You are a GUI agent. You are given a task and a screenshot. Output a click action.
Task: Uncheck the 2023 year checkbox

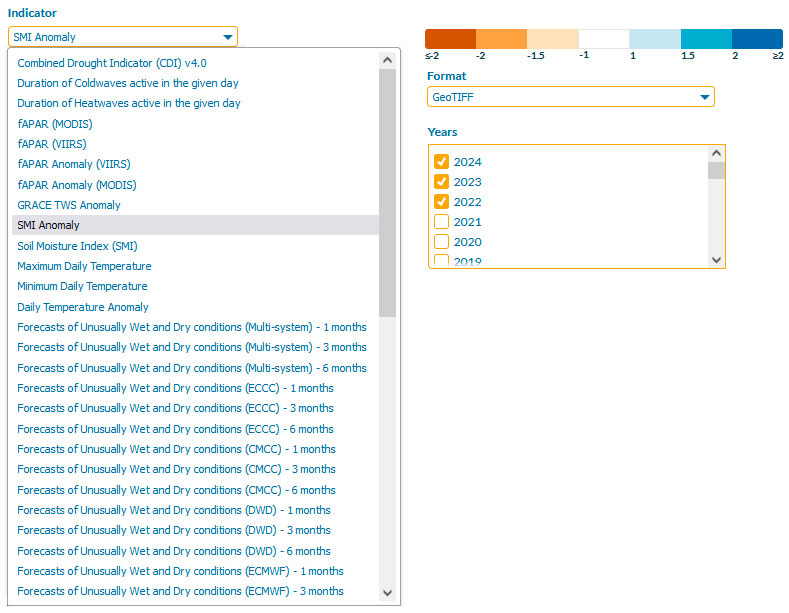click(x=441, y=182)
